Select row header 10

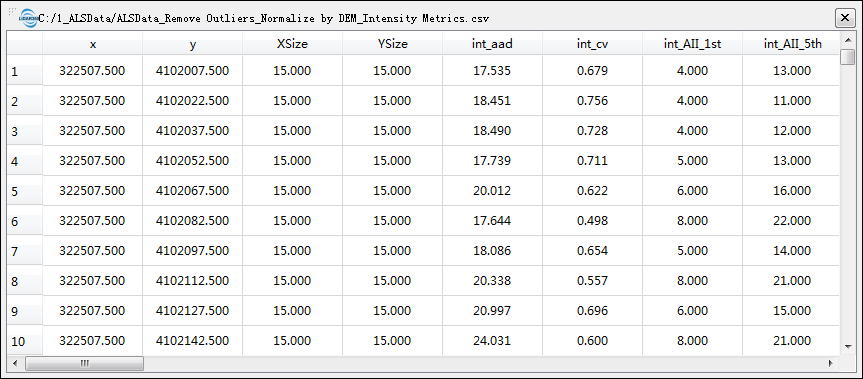point(25,341)
